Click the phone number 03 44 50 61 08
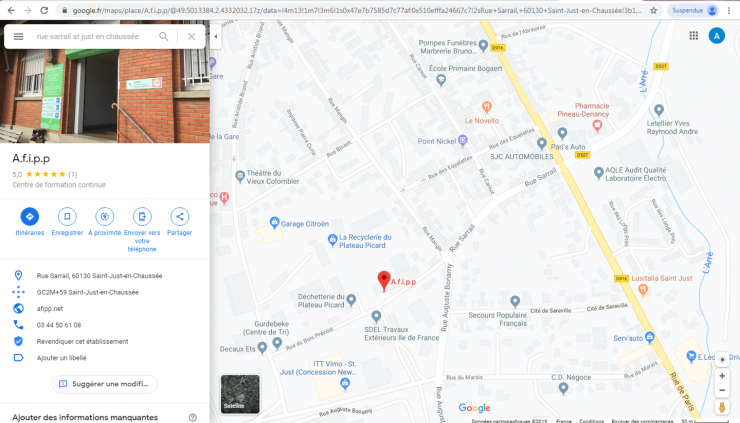The height and width of the screenshot is (423, 740). pyautogui.click(x=59, y=325)
